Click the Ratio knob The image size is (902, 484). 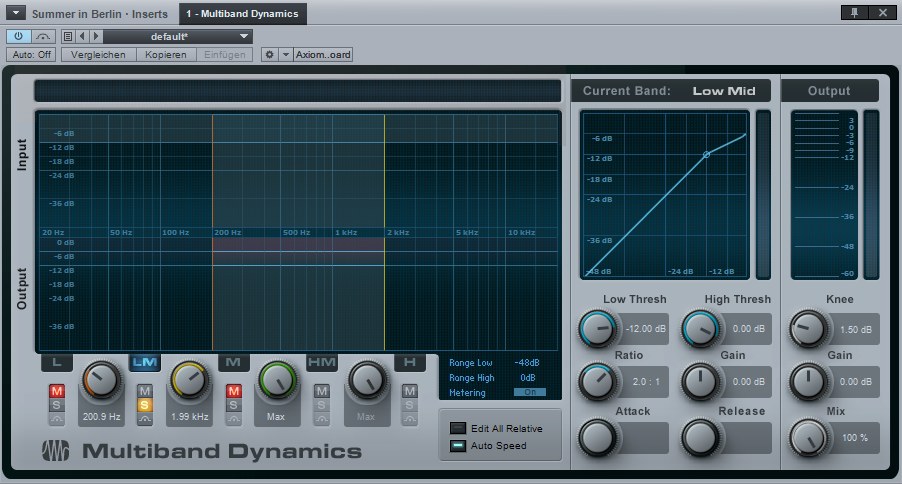pos(598,382)
